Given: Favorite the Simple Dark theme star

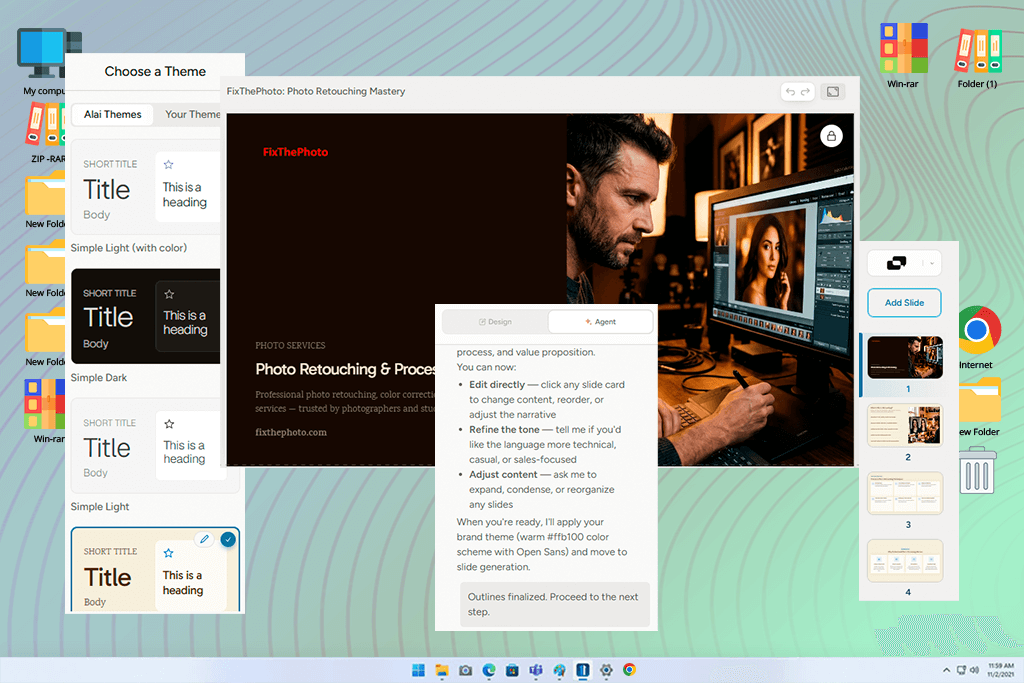Looking at the screenshot, I should (x=169, y=294).
